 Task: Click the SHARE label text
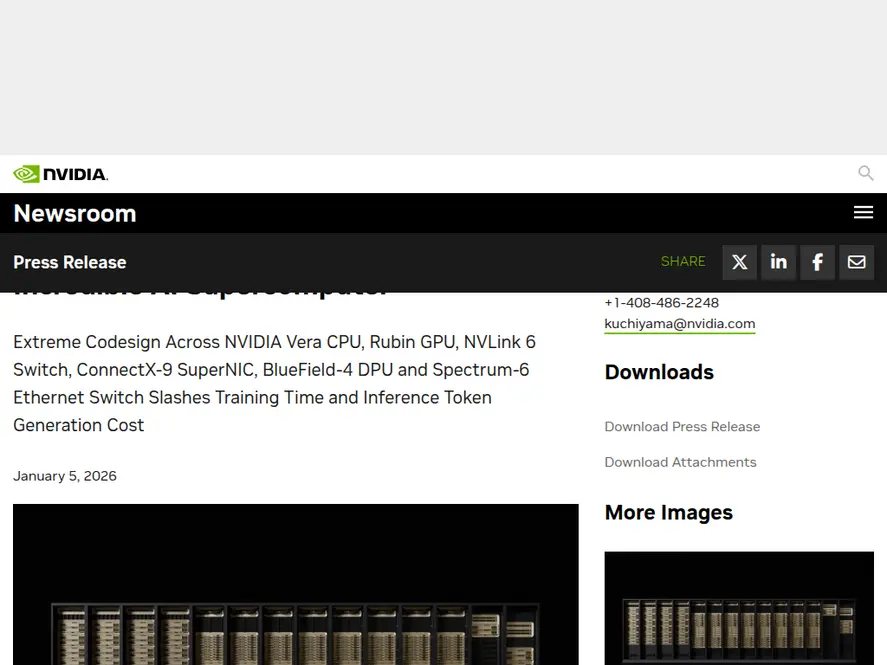pyautogui.click(x=683, y=262)
